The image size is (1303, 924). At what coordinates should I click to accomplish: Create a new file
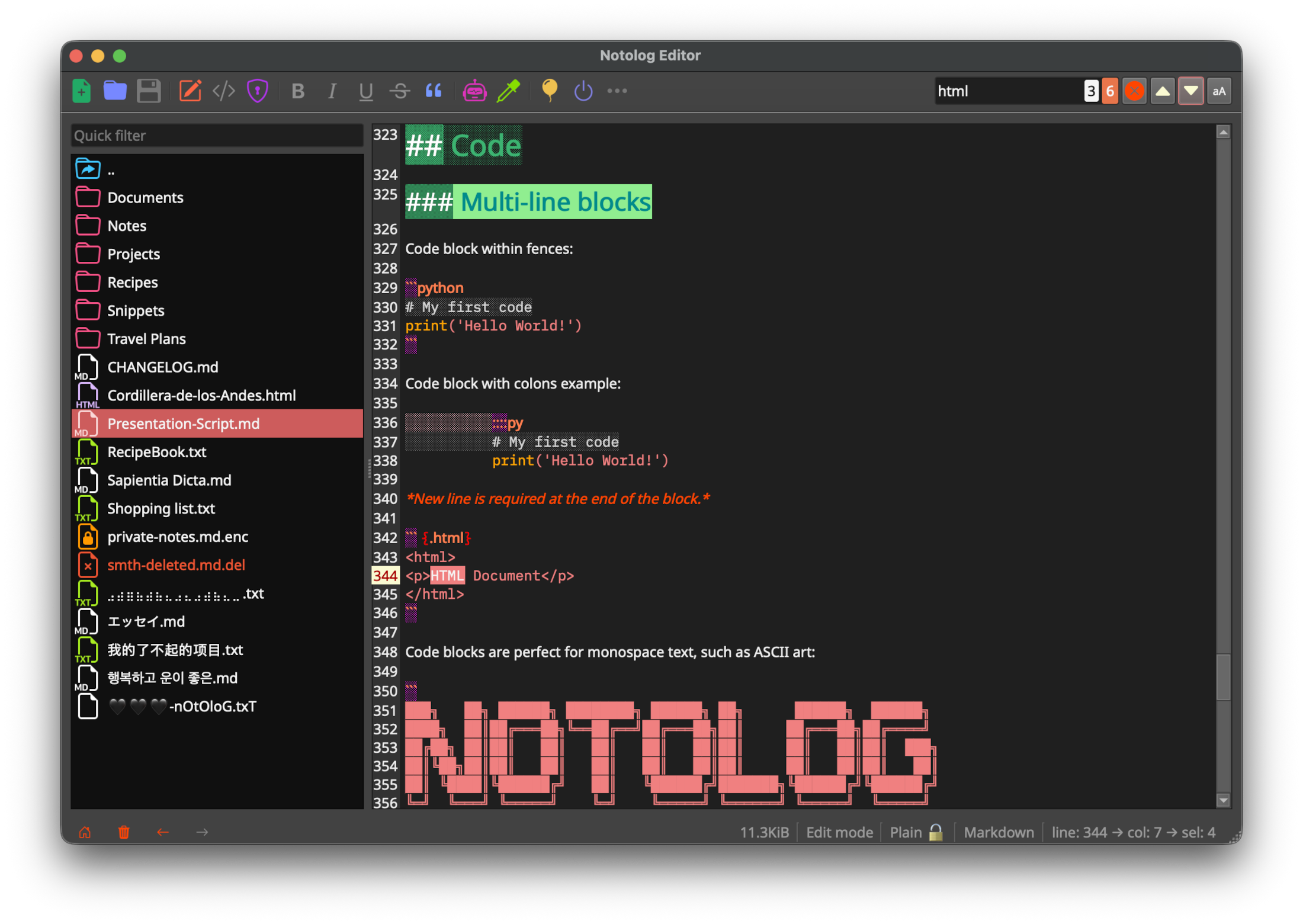[81, 91]
